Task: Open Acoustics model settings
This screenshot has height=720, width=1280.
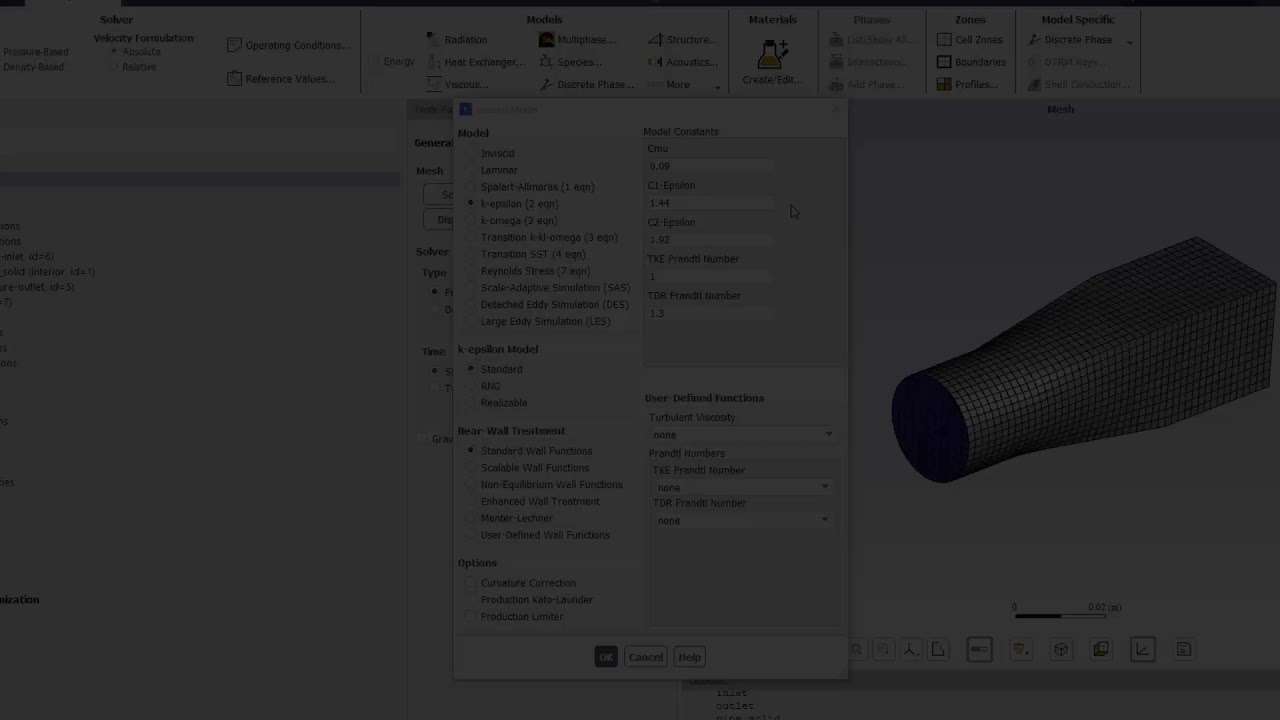Action: pyautogui.click(x=683, y=62)
